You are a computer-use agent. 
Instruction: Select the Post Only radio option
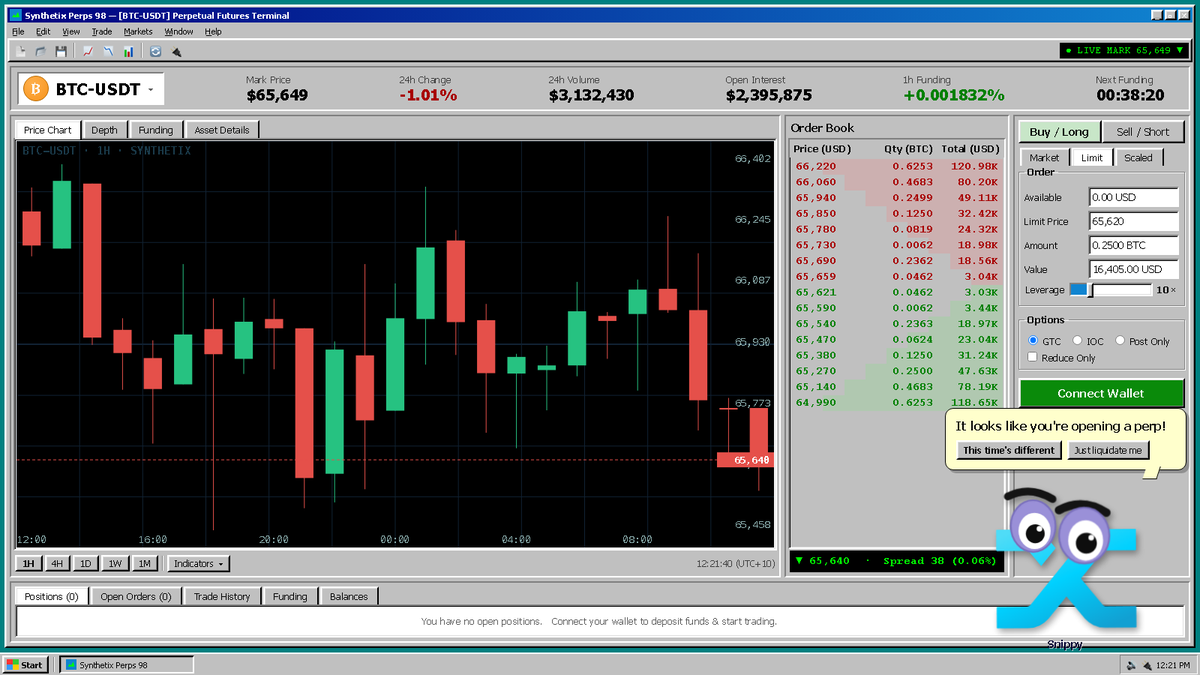point(1120,341)
